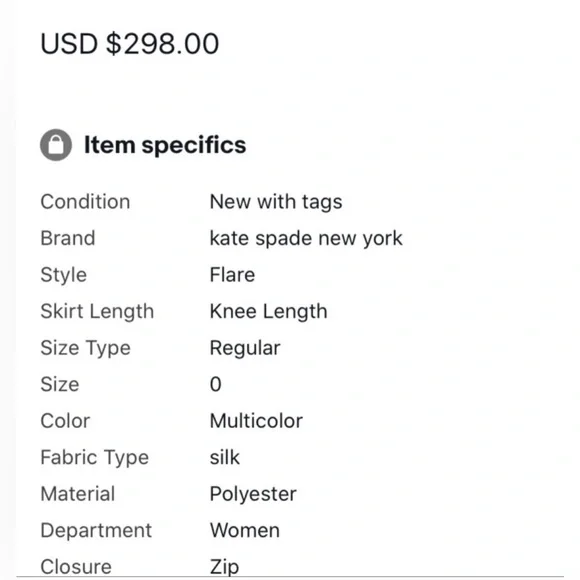Image resolution: width=580 pixels, height=580 pixels.
Task: Select the Zip closure value
Action: [224, 567]
